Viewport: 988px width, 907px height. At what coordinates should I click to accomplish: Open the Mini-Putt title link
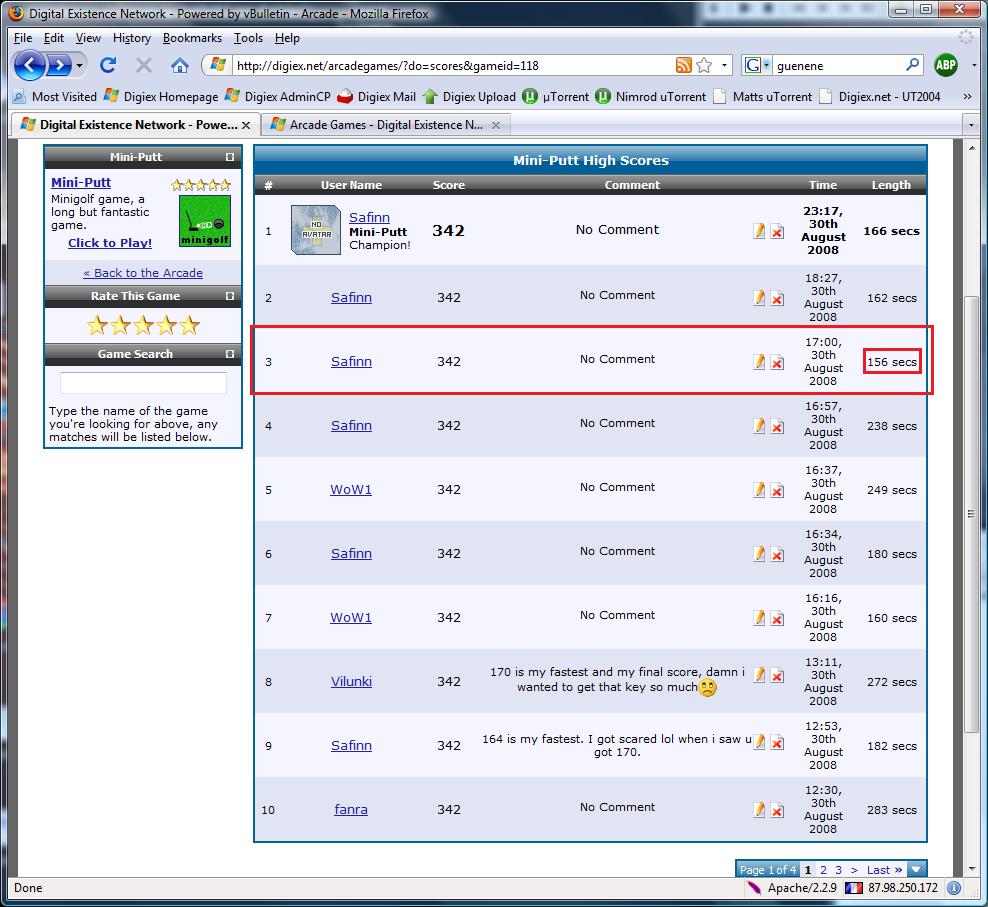click(81, 182)
